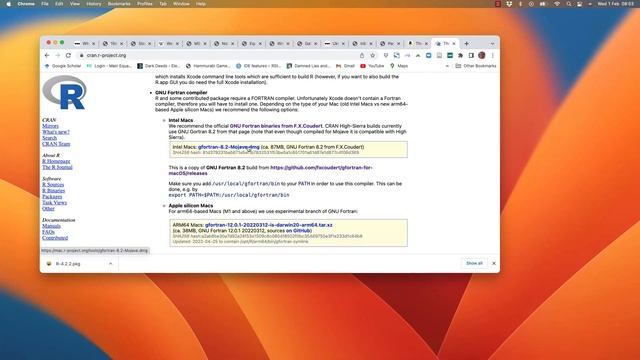Open the Window menu

coord(181,4)
